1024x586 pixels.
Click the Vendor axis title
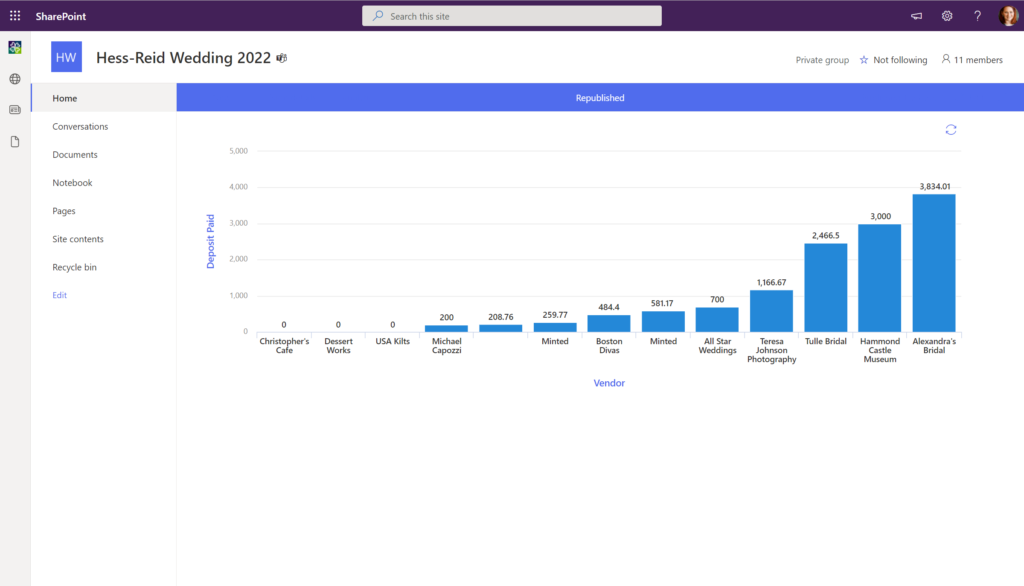coord(609,383)
